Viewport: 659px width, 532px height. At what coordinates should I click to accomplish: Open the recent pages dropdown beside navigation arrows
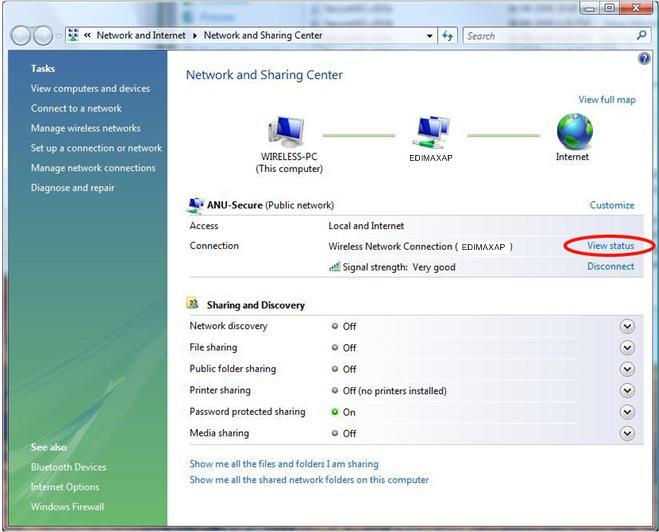(58, 36)
